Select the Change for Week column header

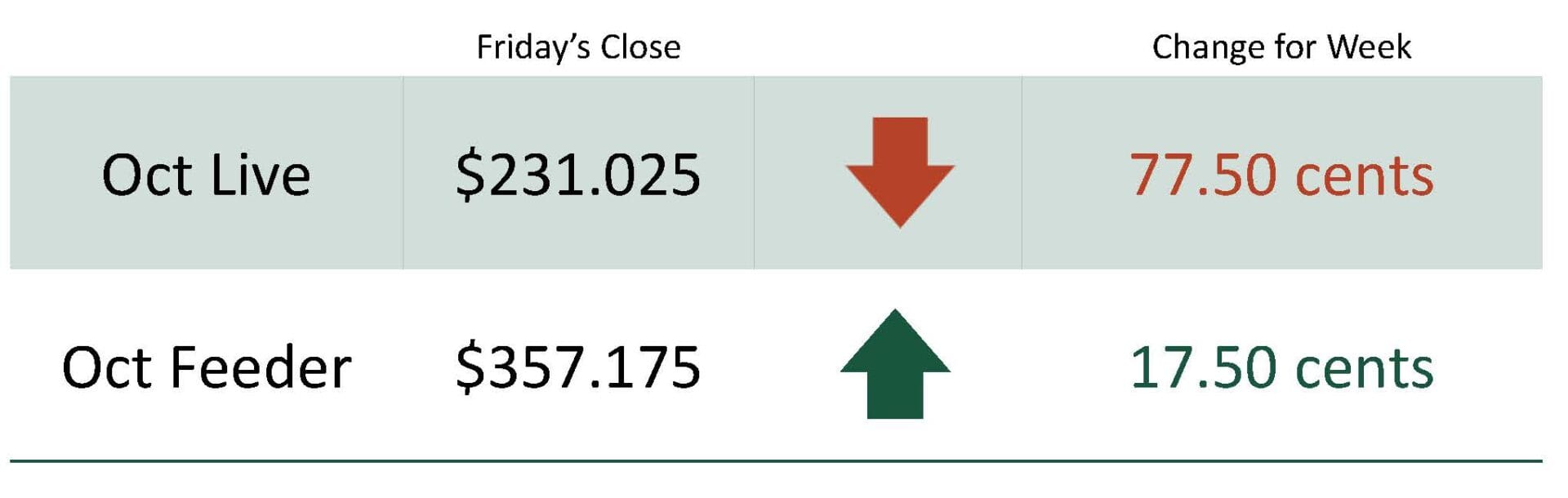(x=1281, y=47)
